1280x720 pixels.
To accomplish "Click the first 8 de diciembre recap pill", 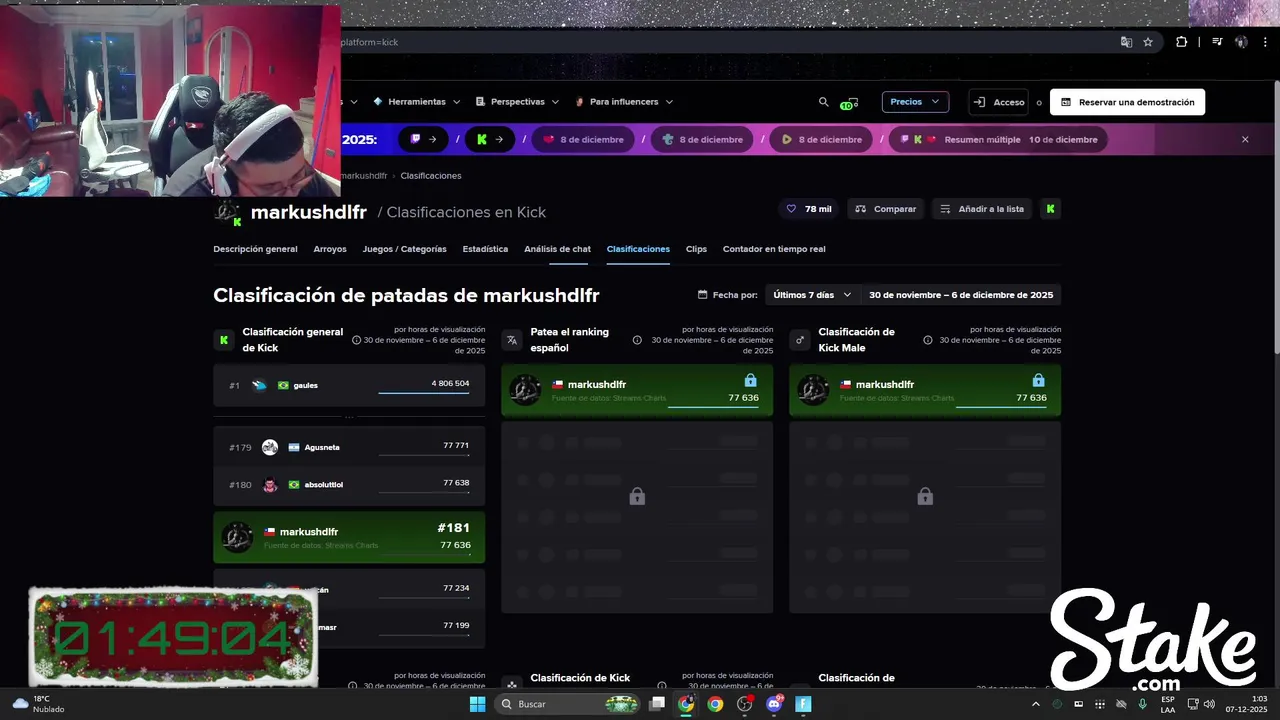I will (583, 139).
